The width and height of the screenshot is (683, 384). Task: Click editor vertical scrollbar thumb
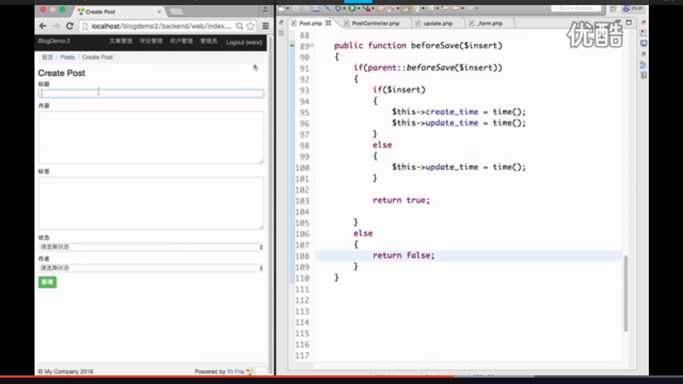pos(626,293)
